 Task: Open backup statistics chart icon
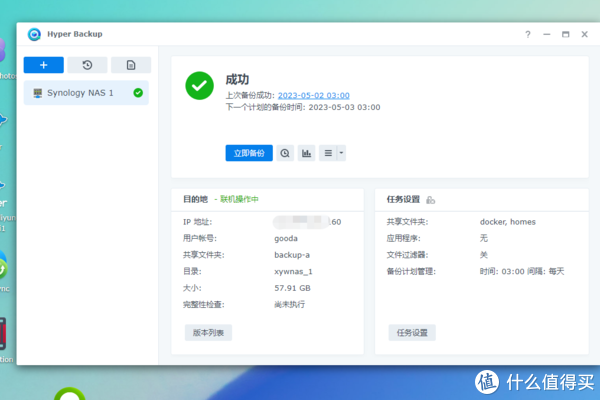pos(307,153)
